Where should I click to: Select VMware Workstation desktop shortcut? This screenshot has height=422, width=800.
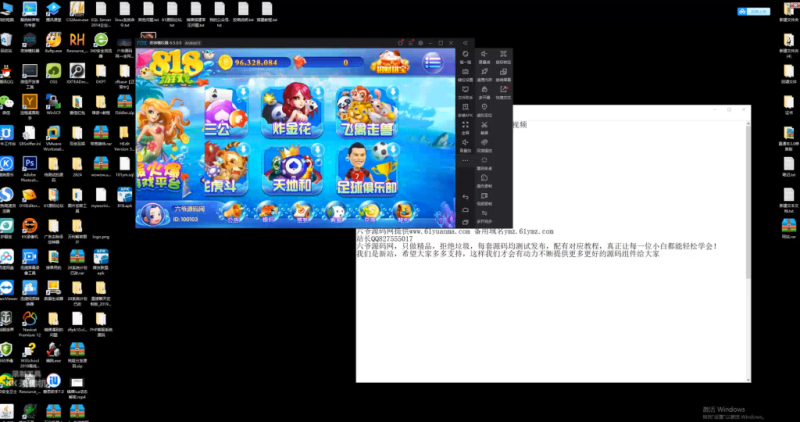(53, 138)
